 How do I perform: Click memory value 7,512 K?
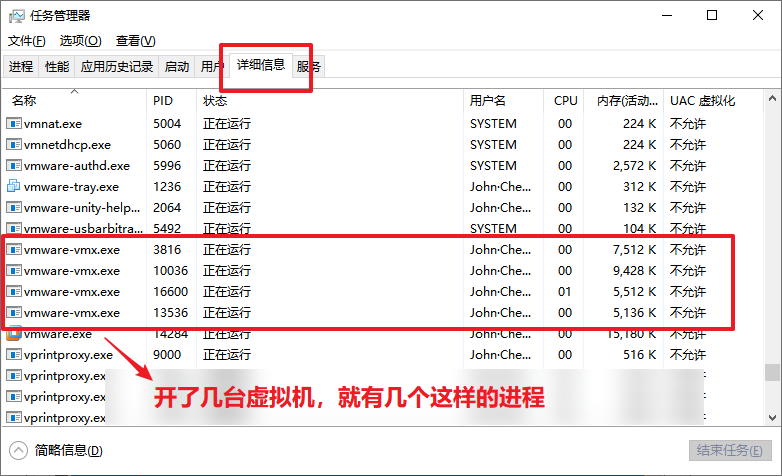coord(634,249)
